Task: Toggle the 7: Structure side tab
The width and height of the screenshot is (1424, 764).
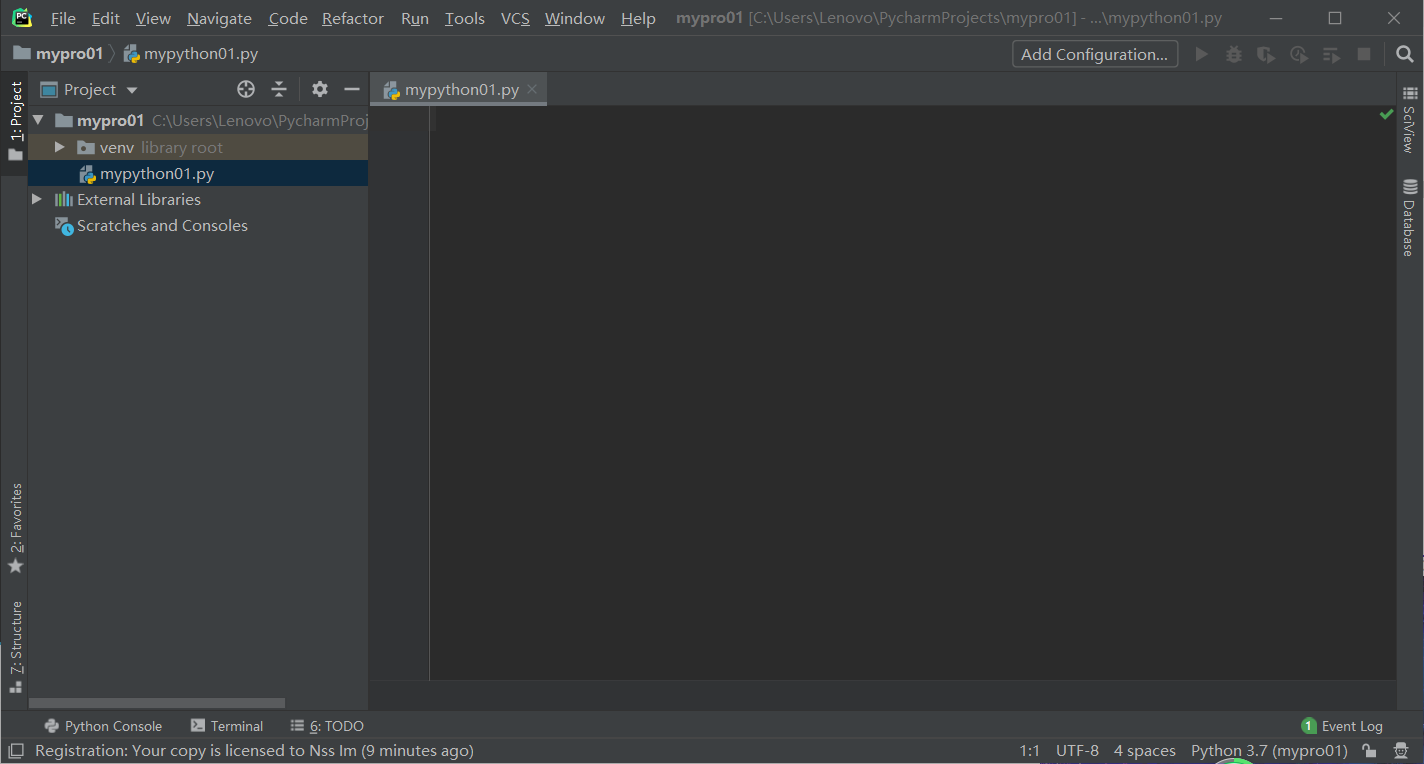Action: (x=15, y=647)
